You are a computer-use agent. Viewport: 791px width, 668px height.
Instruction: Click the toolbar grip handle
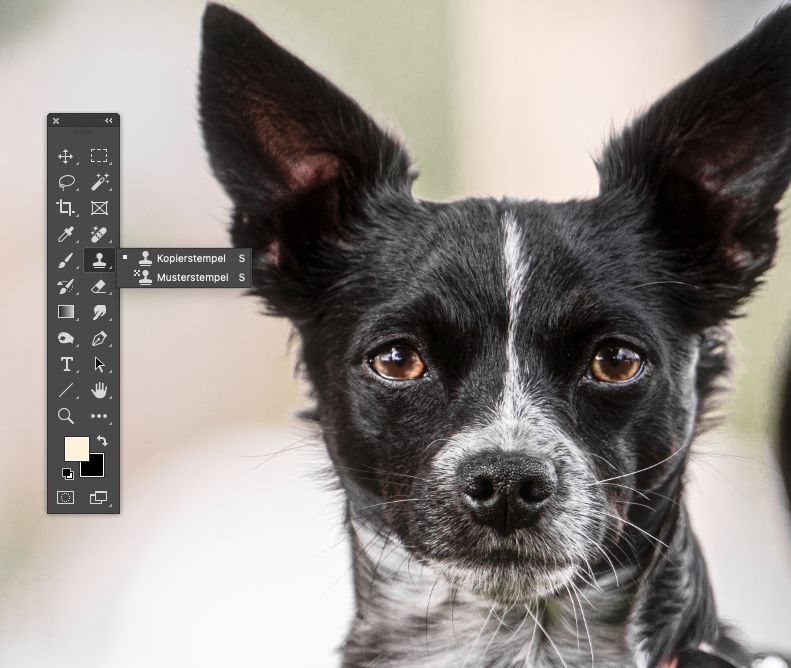(83, 132)
